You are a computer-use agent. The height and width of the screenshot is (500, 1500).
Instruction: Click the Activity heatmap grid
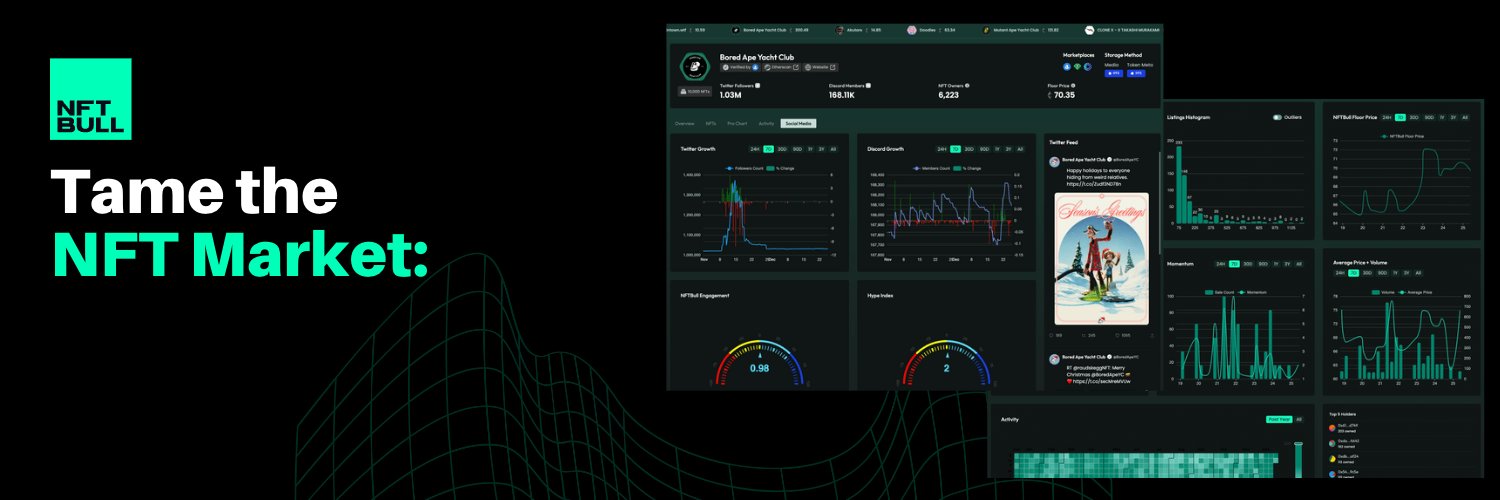point(1145,464)
